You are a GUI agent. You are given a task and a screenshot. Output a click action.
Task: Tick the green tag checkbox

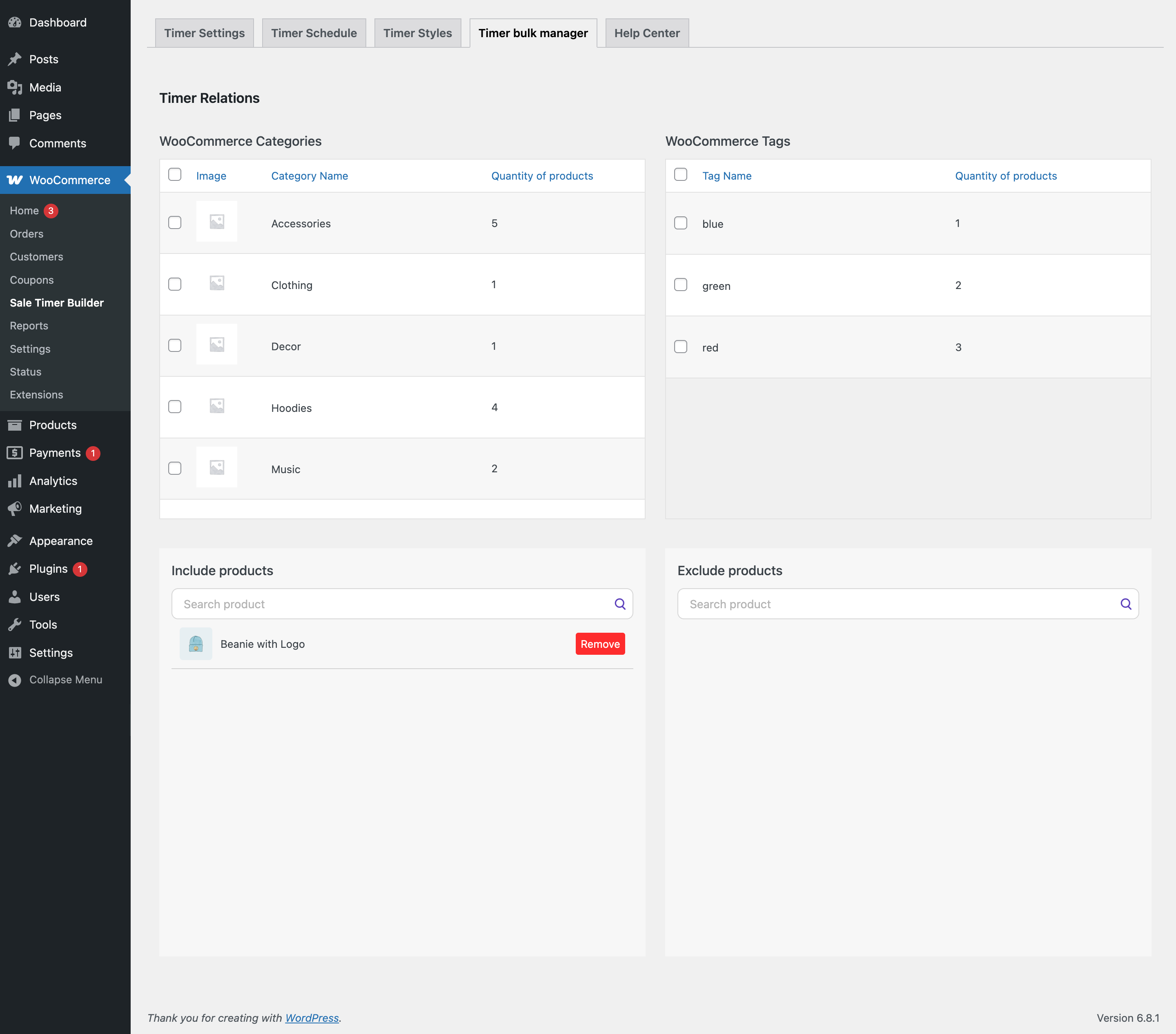(x=681, y=285)
